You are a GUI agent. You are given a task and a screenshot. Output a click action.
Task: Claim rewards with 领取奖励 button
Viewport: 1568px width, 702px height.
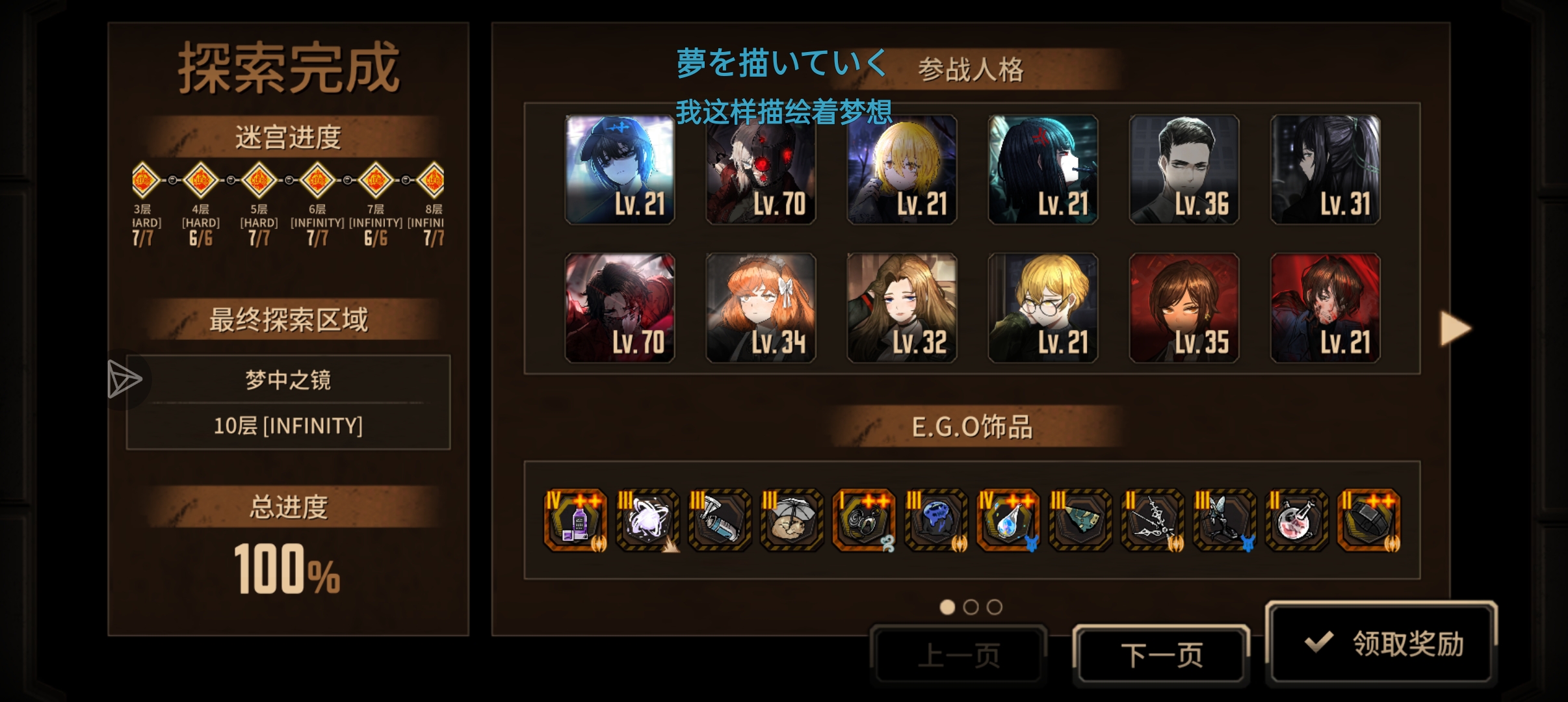[1381, 643]
